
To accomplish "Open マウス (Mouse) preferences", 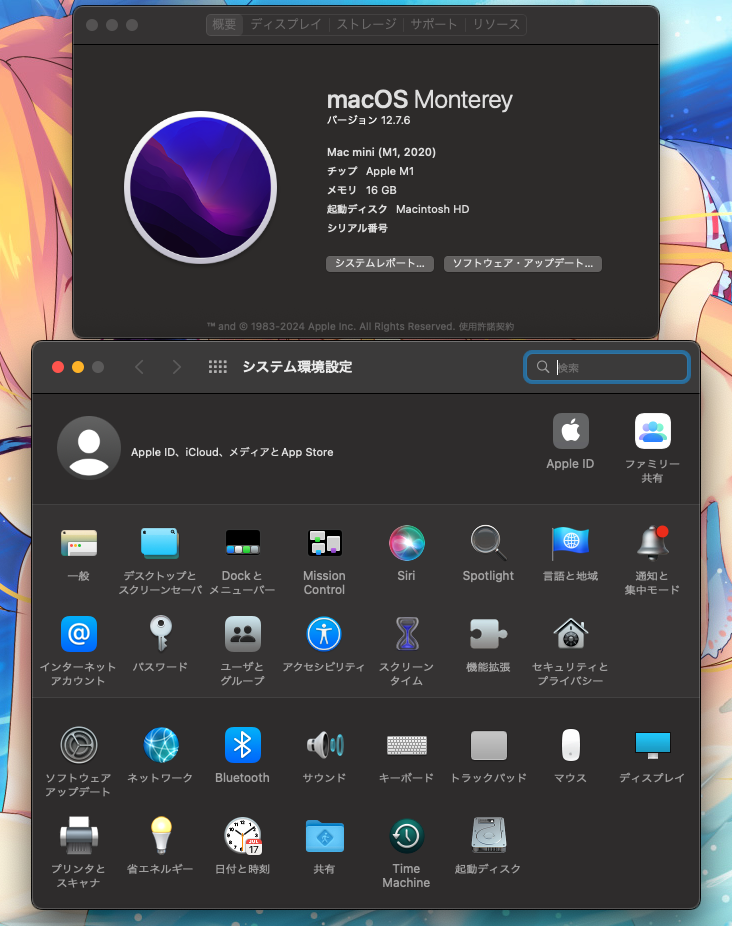I will pyautogui.click(x=570, y=745).
